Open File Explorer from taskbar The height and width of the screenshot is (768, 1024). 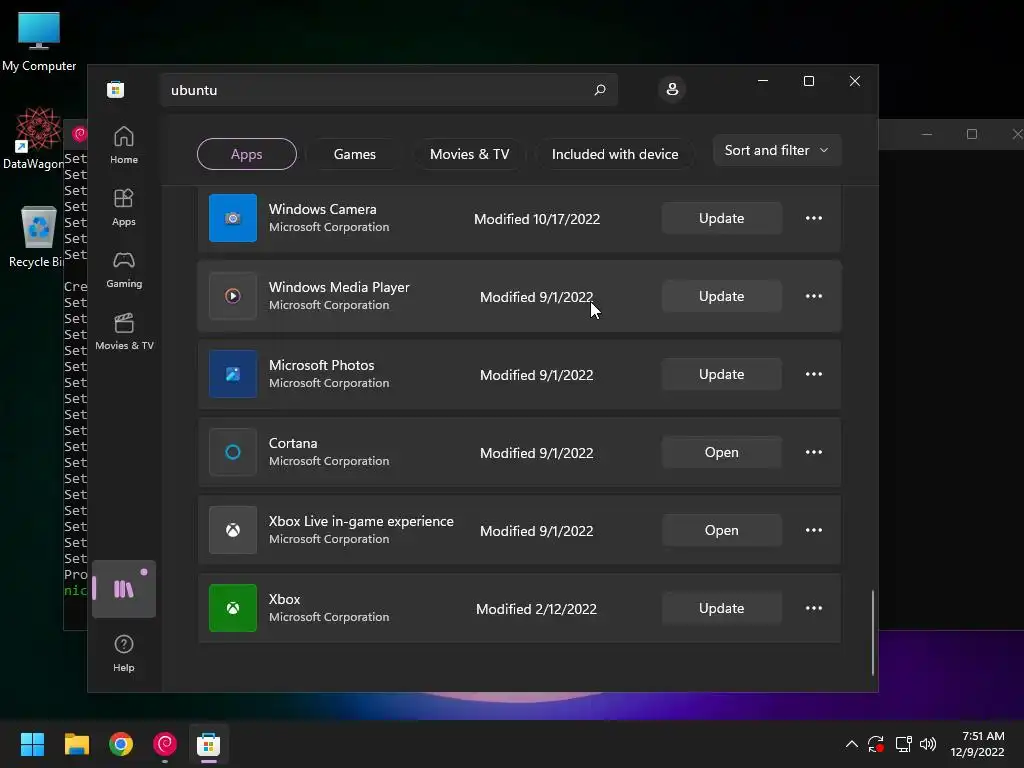76,744
